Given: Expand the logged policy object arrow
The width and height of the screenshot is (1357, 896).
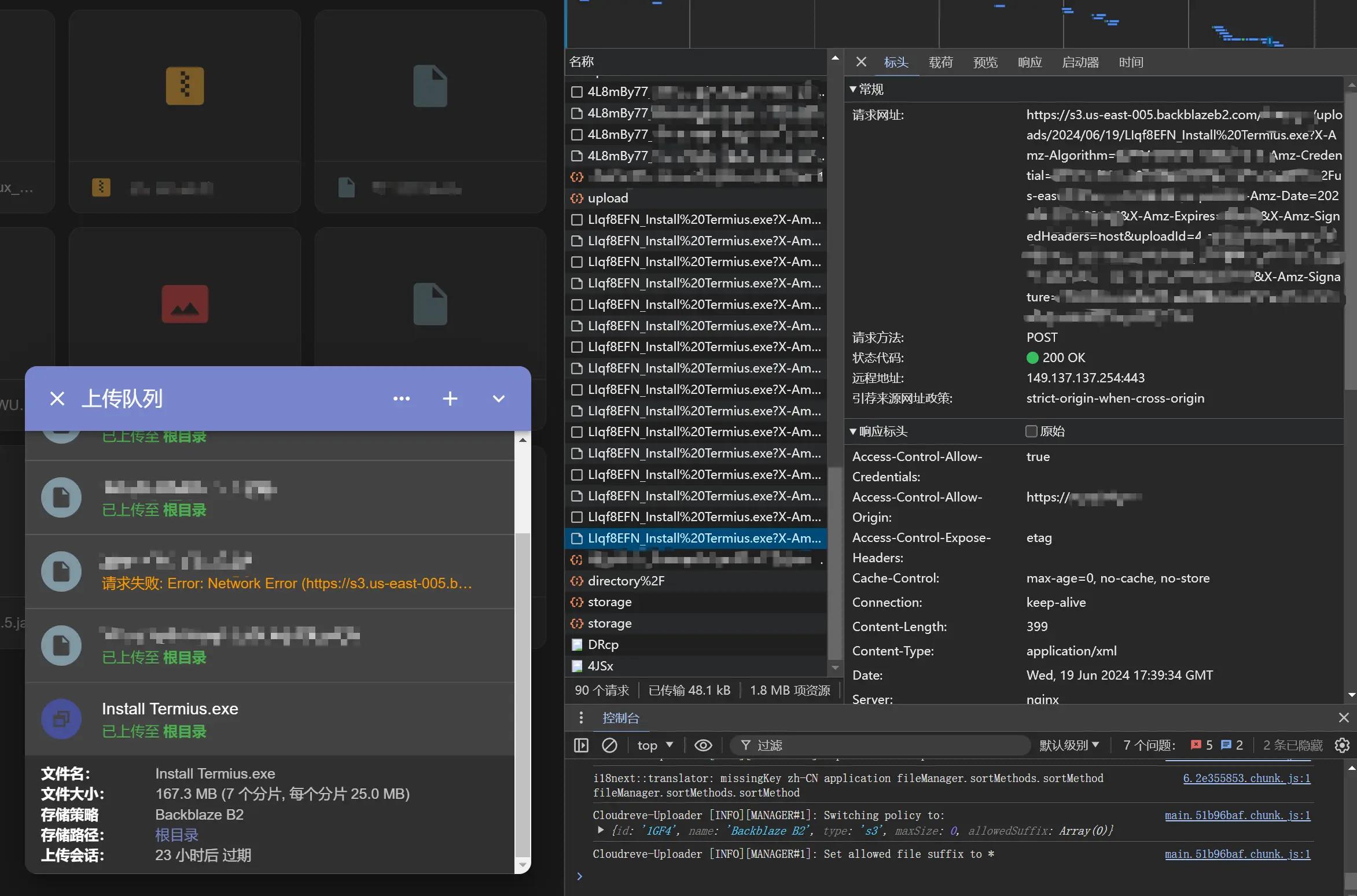Looking at the screenshot, I should point(601,831).
